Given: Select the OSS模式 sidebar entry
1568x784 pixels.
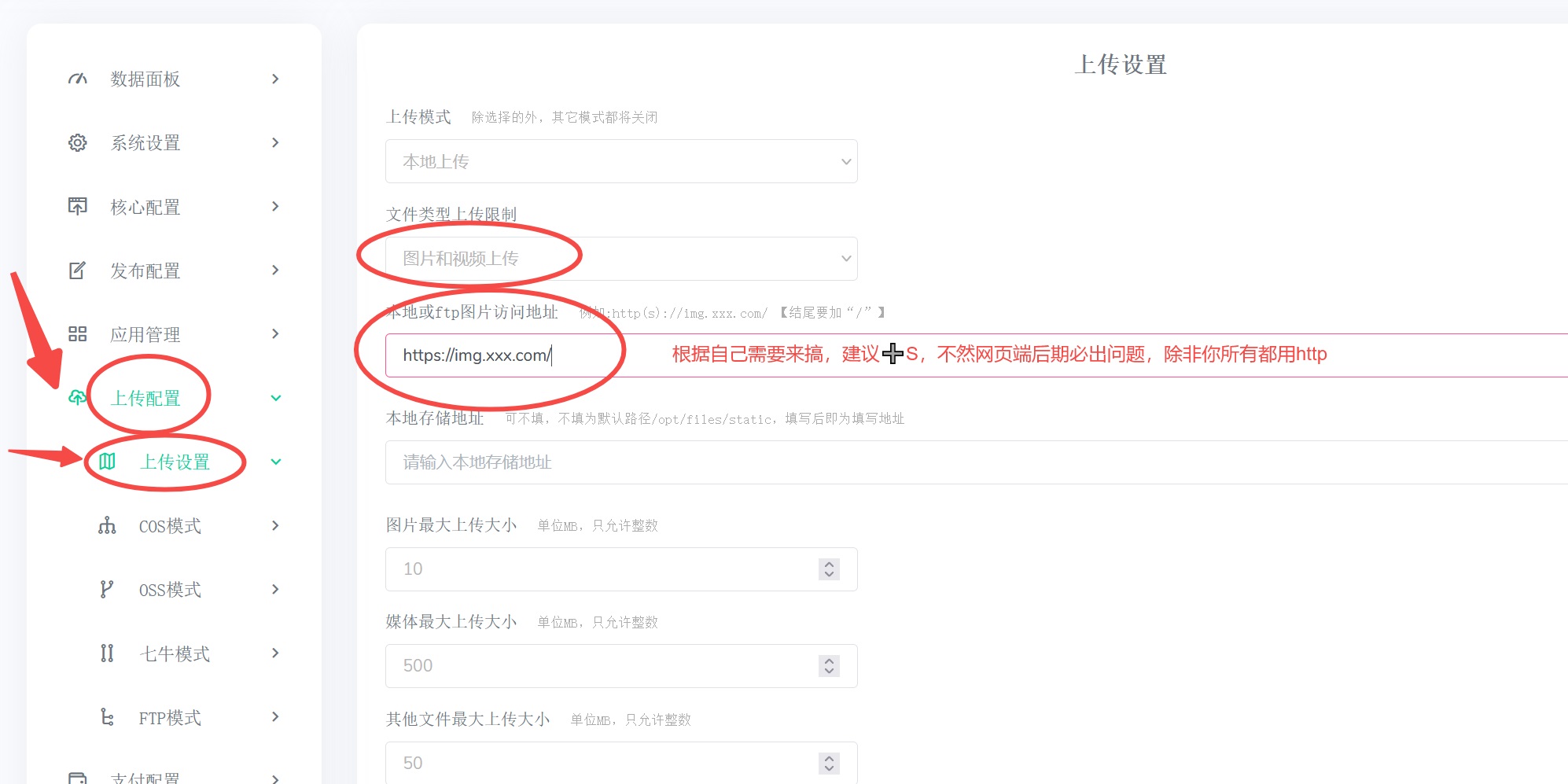Looking at the screenshot, I should point(171,589).
